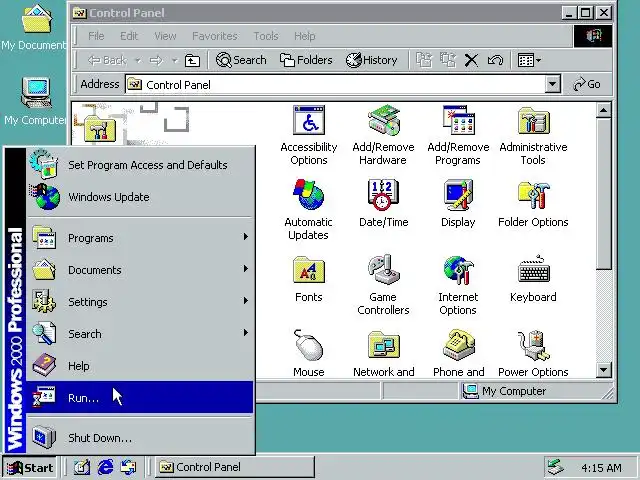The width and height of the screenshot is (640, 480).
Task: Open the File menu
Action: click(96, 36)
